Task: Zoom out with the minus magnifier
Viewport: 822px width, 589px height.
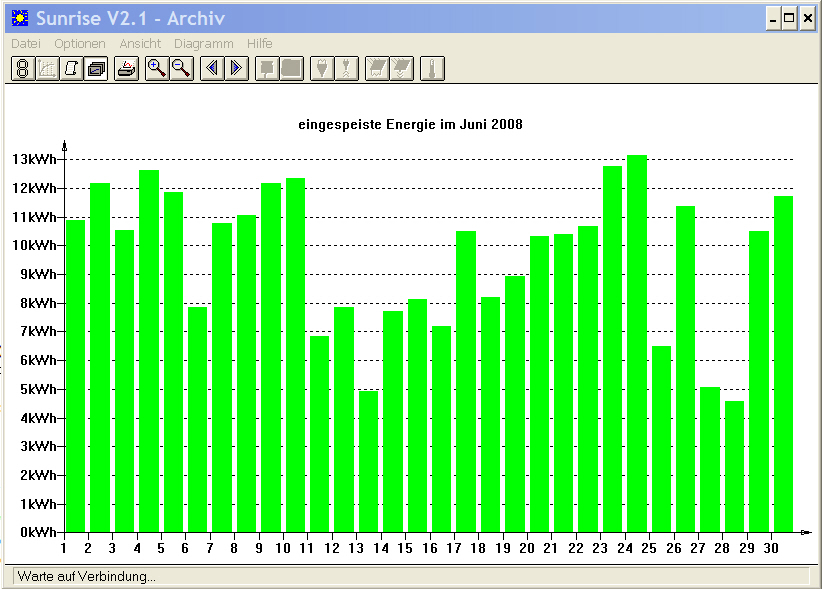Action: [181, 69]
